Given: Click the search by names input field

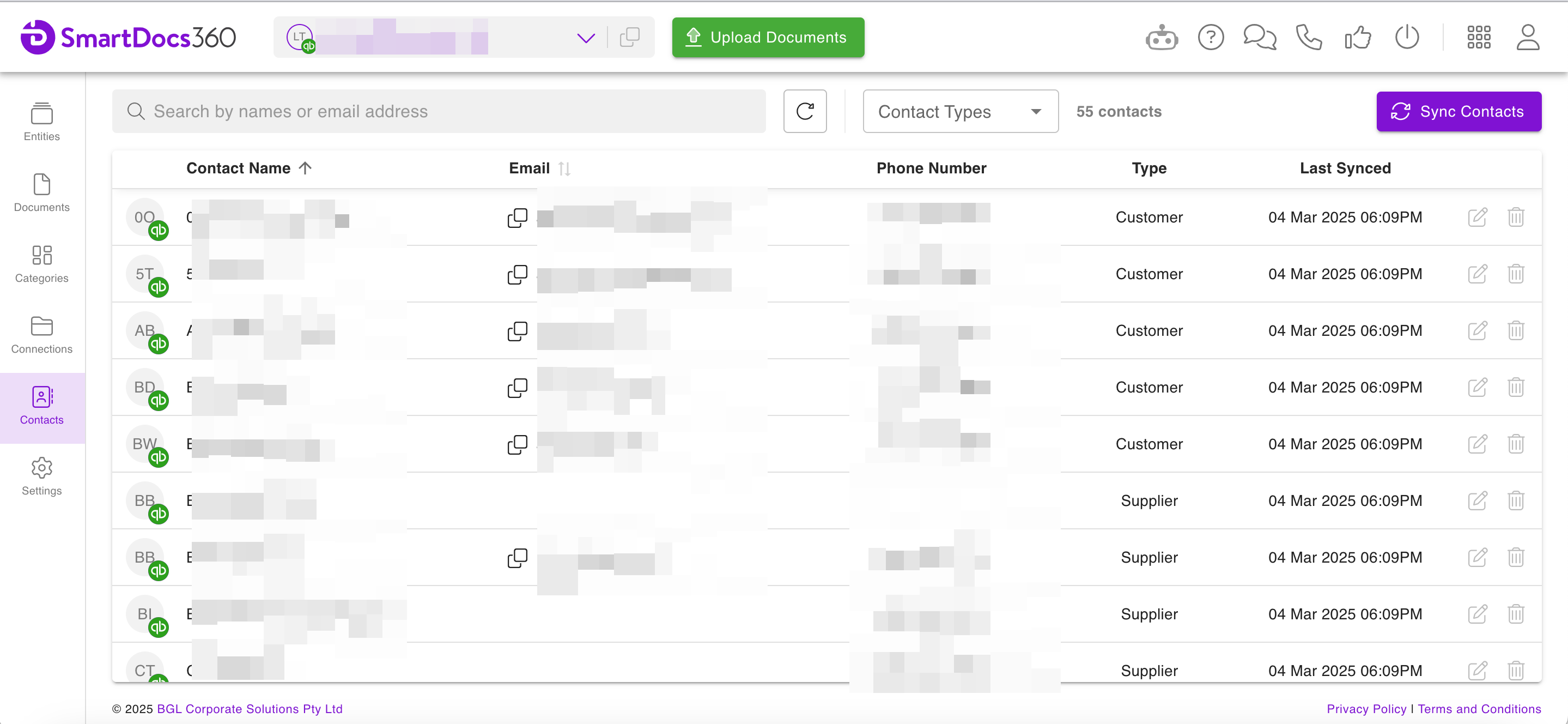Looking at the screenshot, I should tap(438, 111).
